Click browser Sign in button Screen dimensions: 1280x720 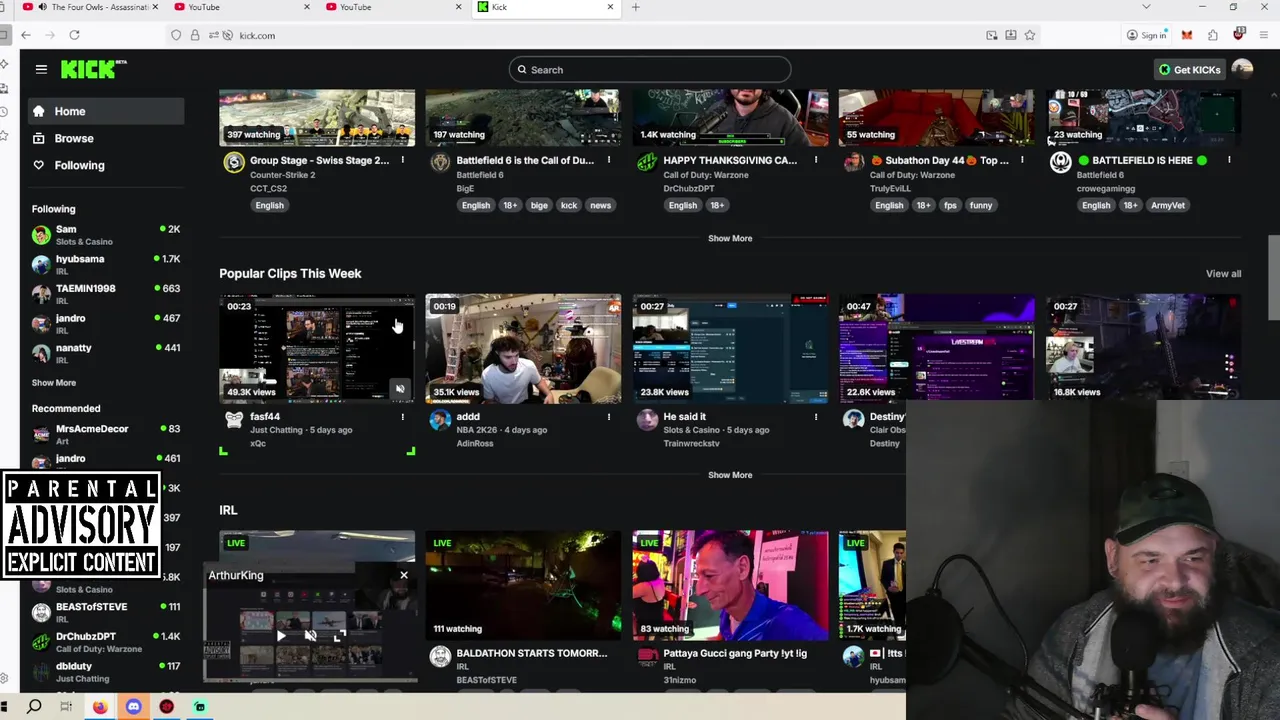[x=1147, y=35]
